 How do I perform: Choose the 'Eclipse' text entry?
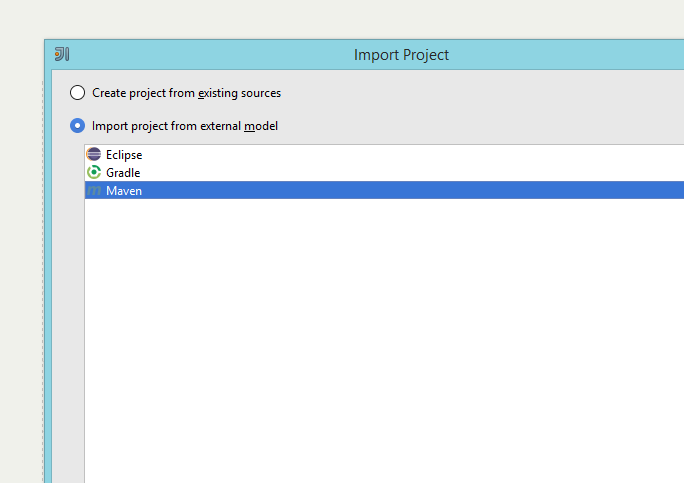point(124,155)
